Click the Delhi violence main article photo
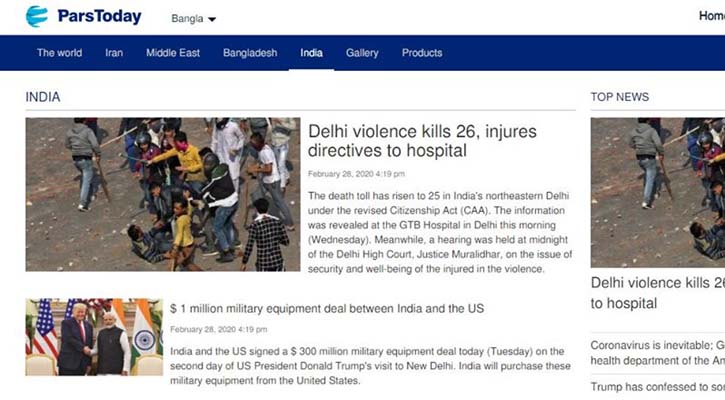Screen dimensions: 725x400 [x=163, y=194]
